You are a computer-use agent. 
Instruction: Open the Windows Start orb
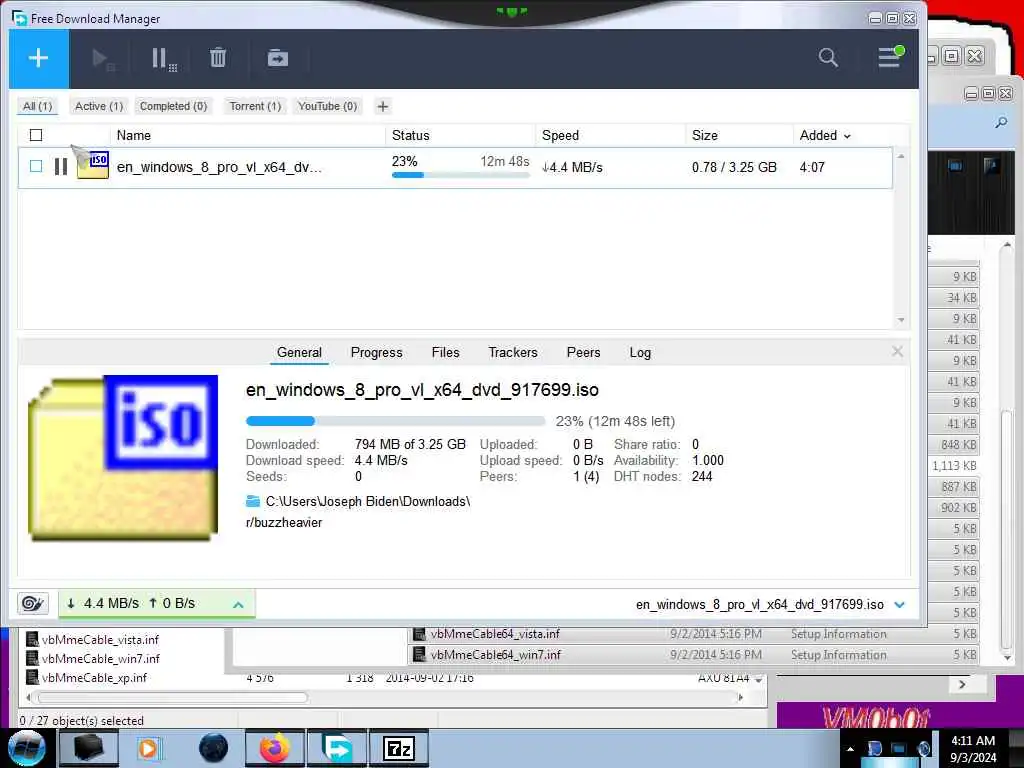pyautogui.click(x=27, y=748)
